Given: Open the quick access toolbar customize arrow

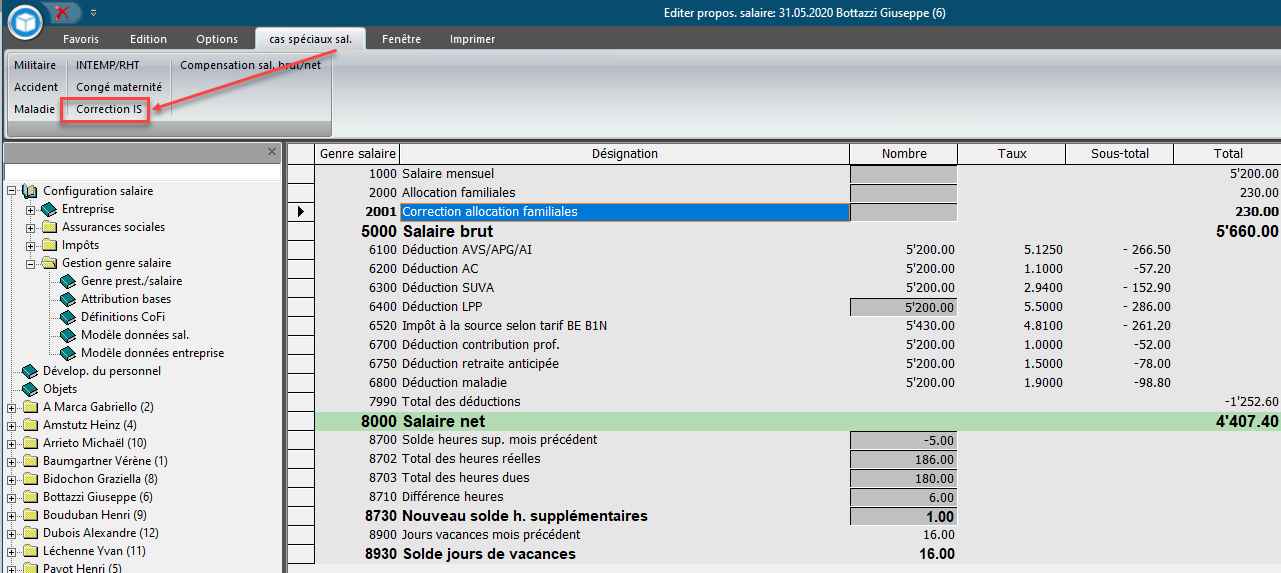Looking at the screenshot, I should coord(93,12).
